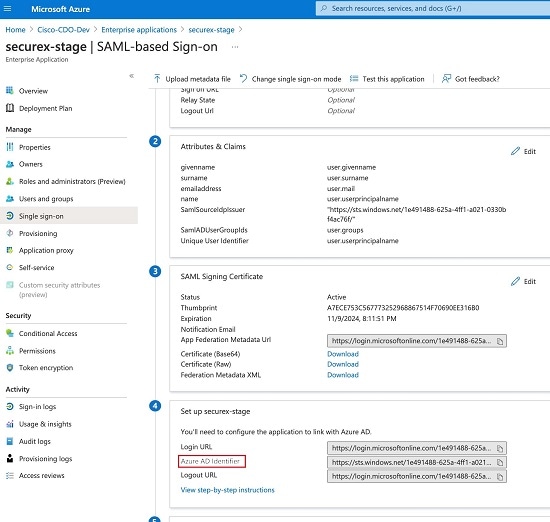The height and width of the screenshot is (522, 550).
Task: Select Change single sign-on mode
Action: point(290,79)
